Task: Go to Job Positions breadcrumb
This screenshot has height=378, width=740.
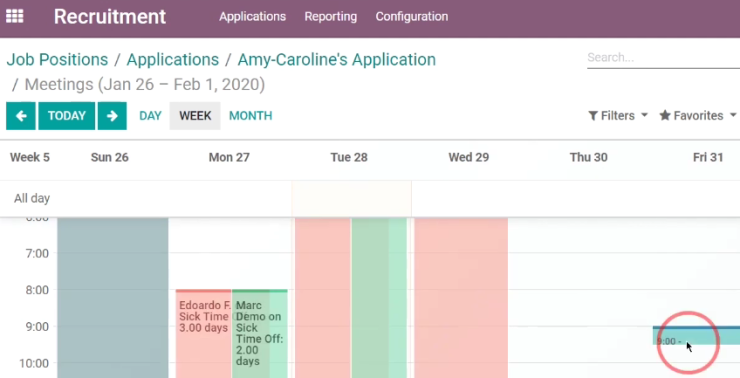Action: coord(57,59)
